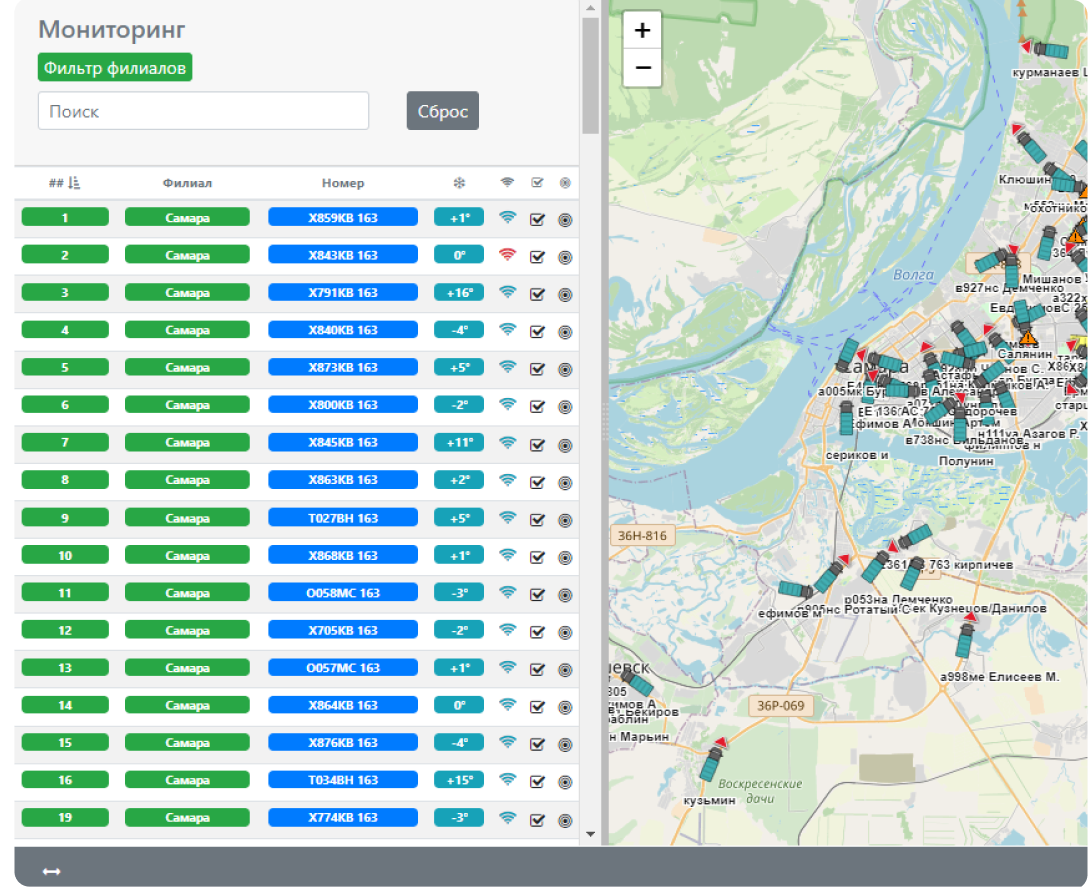Click wifi icon for Т034ВН 163
The image size is (1088, 890).
[x=507, y=780]
